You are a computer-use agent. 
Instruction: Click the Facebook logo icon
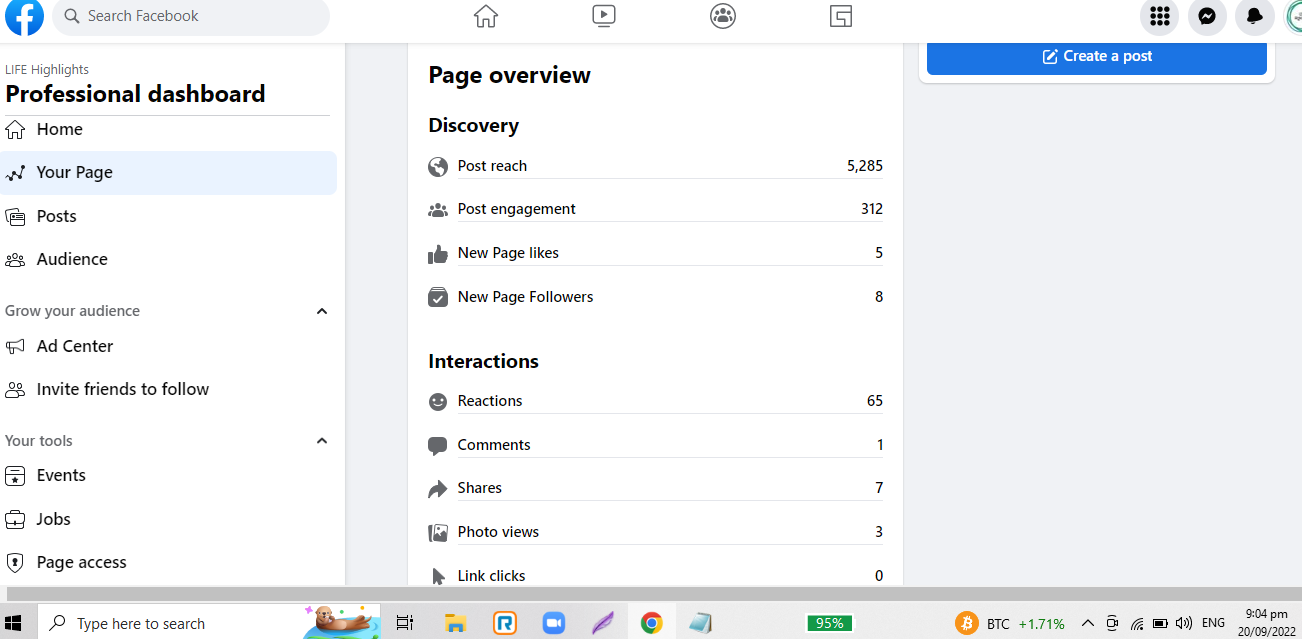click(x=24, y=17)
